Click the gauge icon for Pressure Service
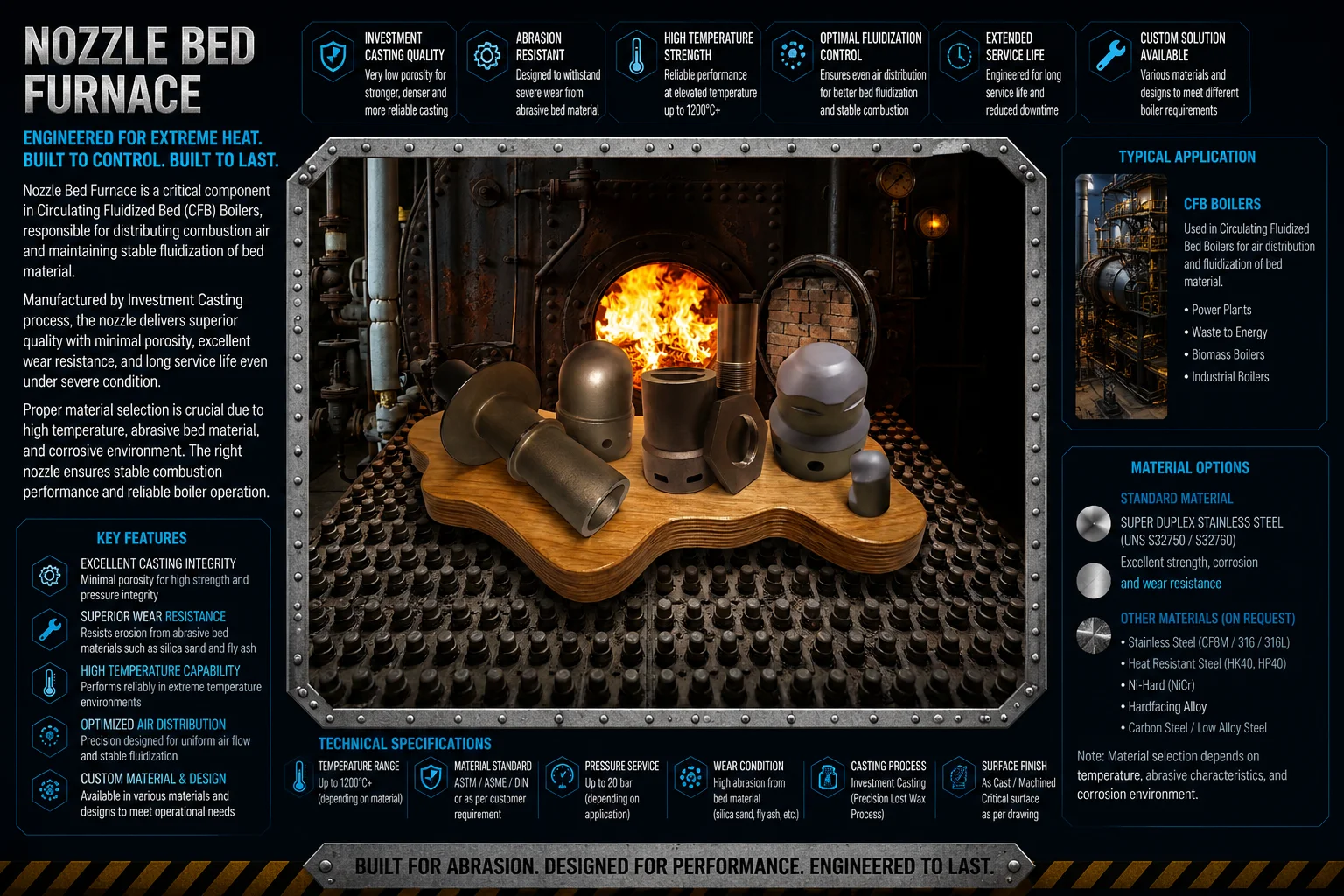1344x896 pixels. point(563,775)
